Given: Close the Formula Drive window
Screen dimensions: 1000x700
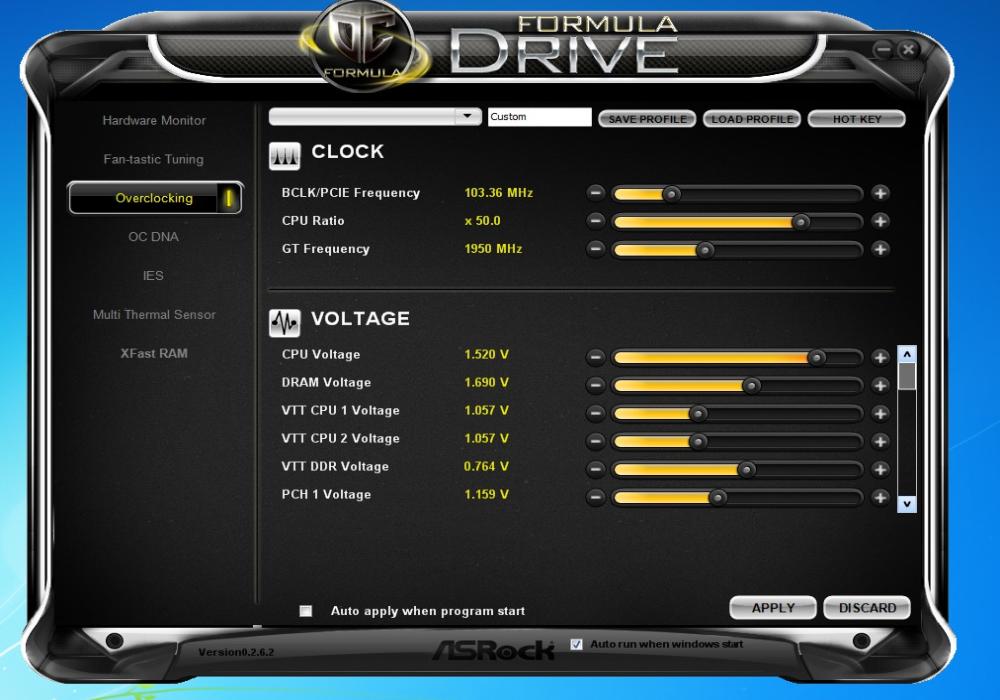Looking at the screenshot, I should (x=908, y=49).
